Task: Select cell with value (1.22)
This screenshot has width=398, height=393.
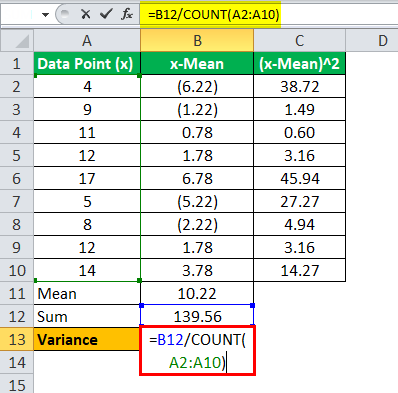Action: 197,109
